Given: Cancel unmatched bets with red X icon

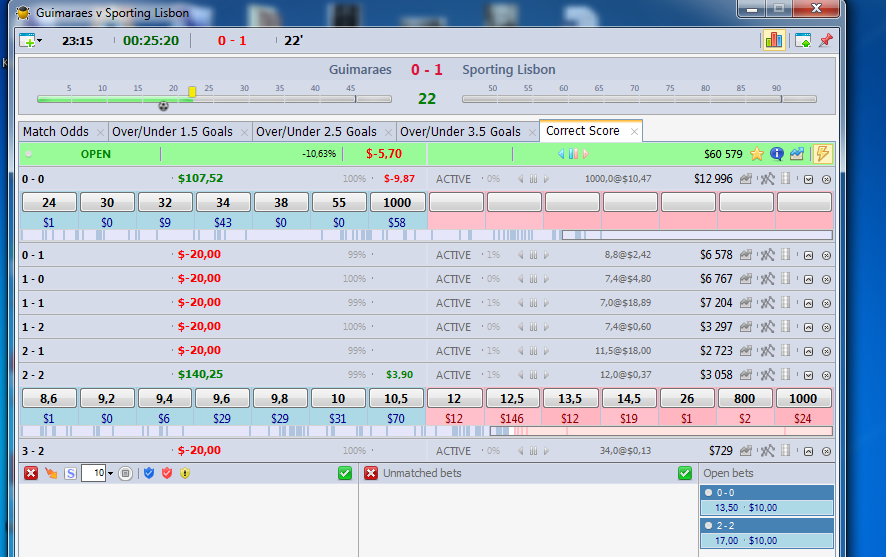Looking at the screenshot, I should (371, 473).
